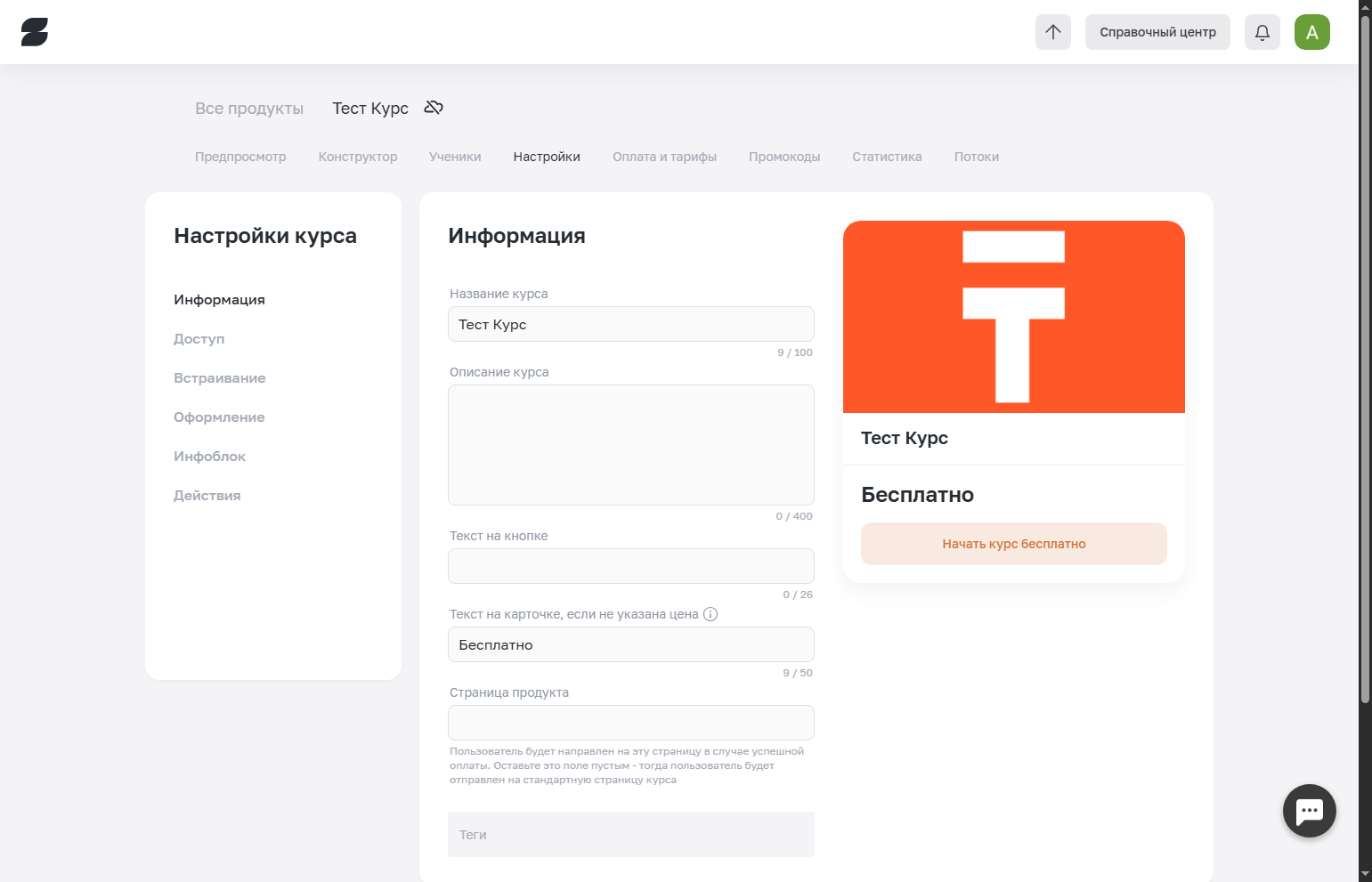Open Доступ settings section
This screenshot has width=1372, height=882.
point(199,339)
